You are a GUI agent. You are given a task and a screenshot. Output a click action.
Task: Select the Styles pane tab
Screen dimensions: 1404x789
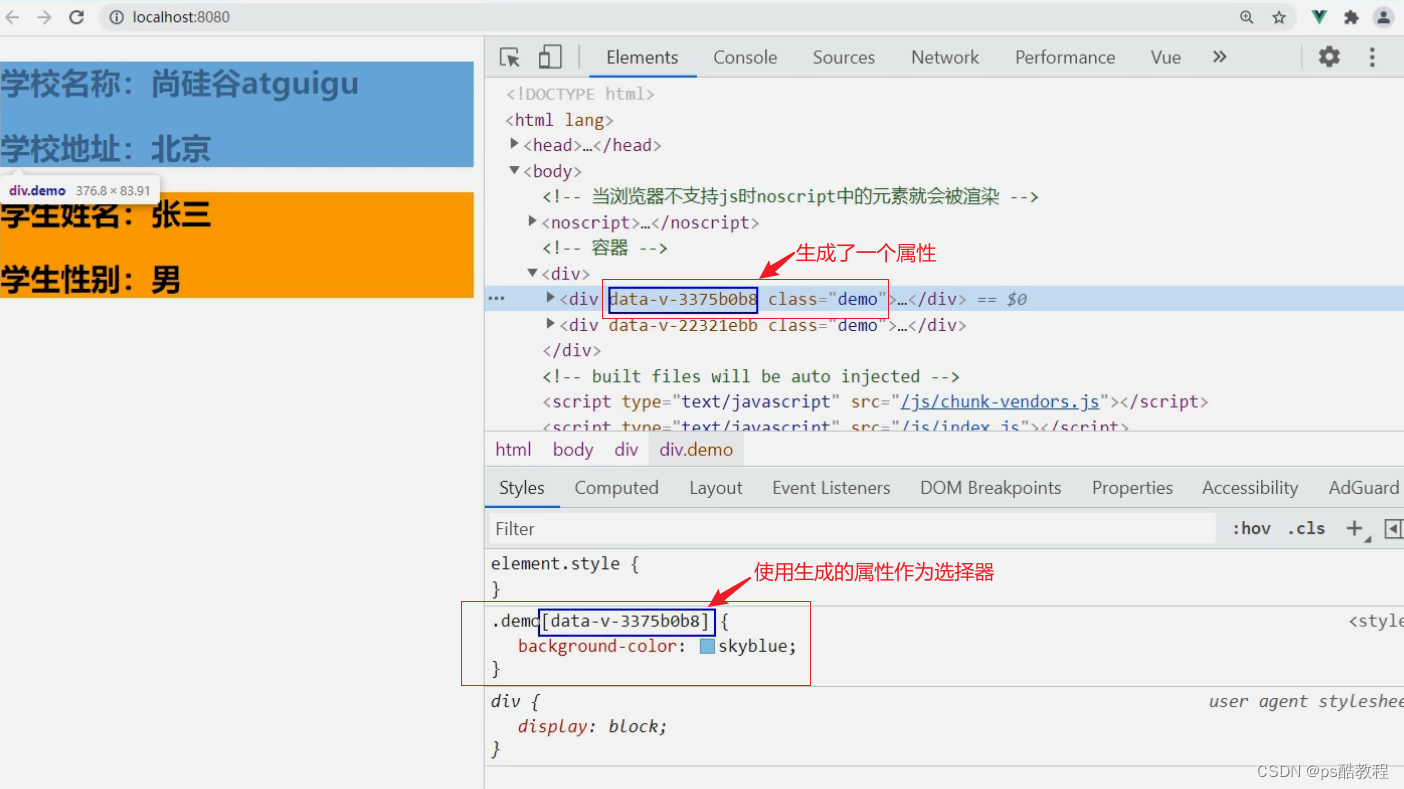click(522, 488)
